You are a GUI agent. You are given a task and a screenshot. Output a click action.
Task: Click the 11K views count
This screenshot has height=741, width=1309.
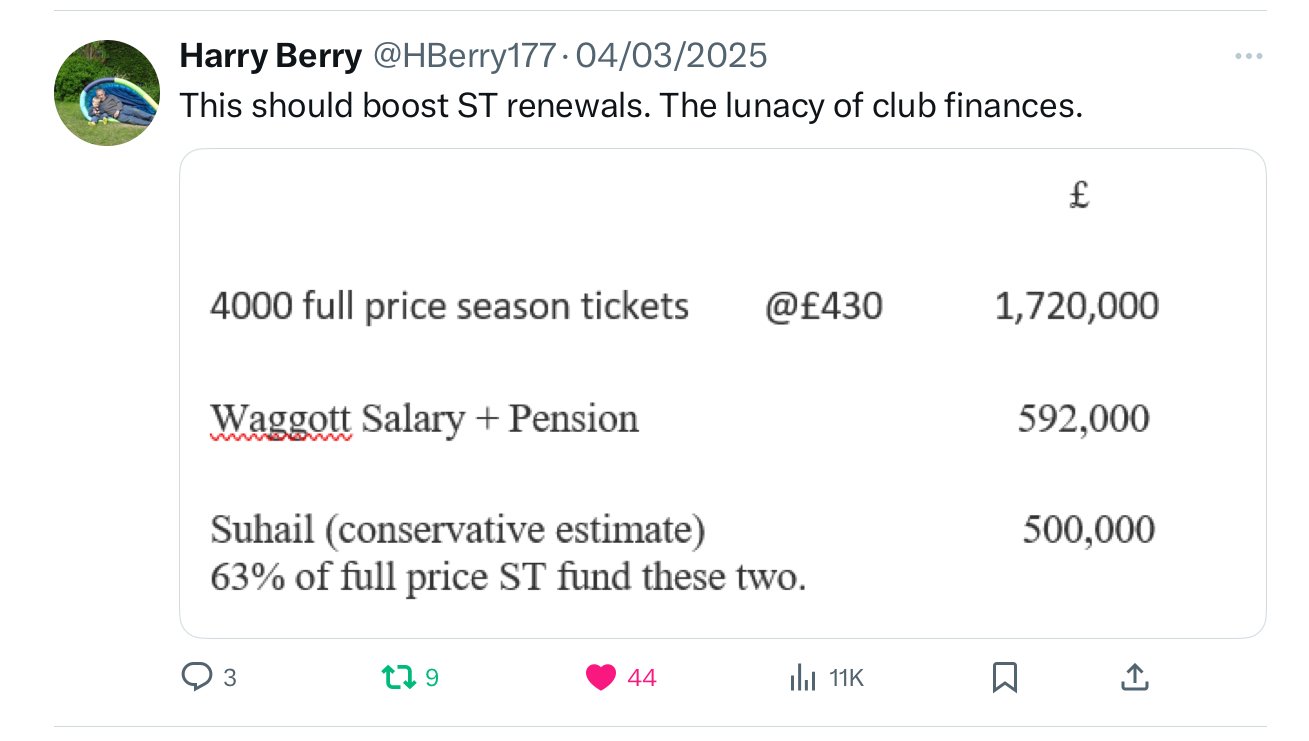[x=846, y=679]
